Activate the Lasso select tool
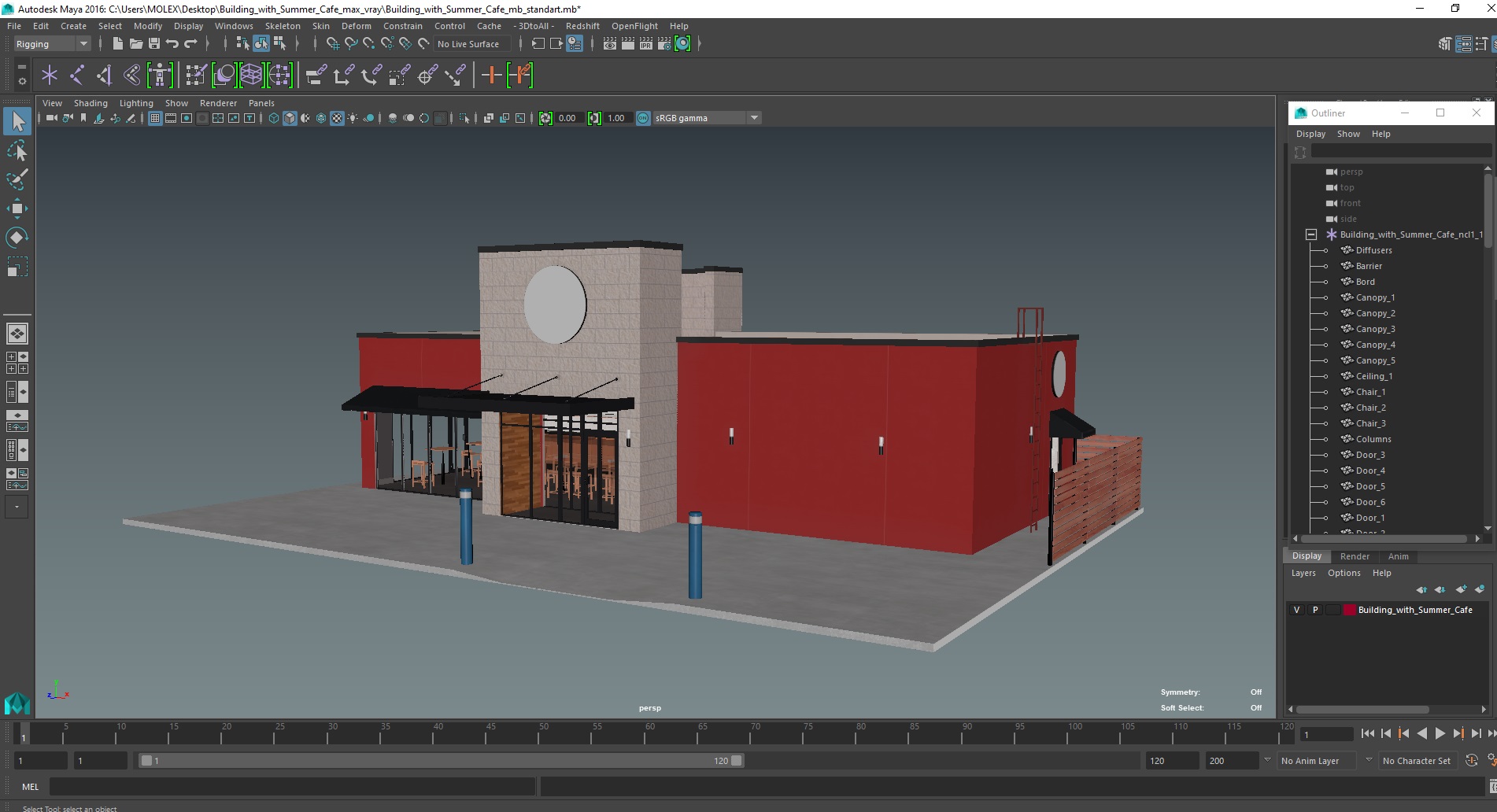 (17, 149)
